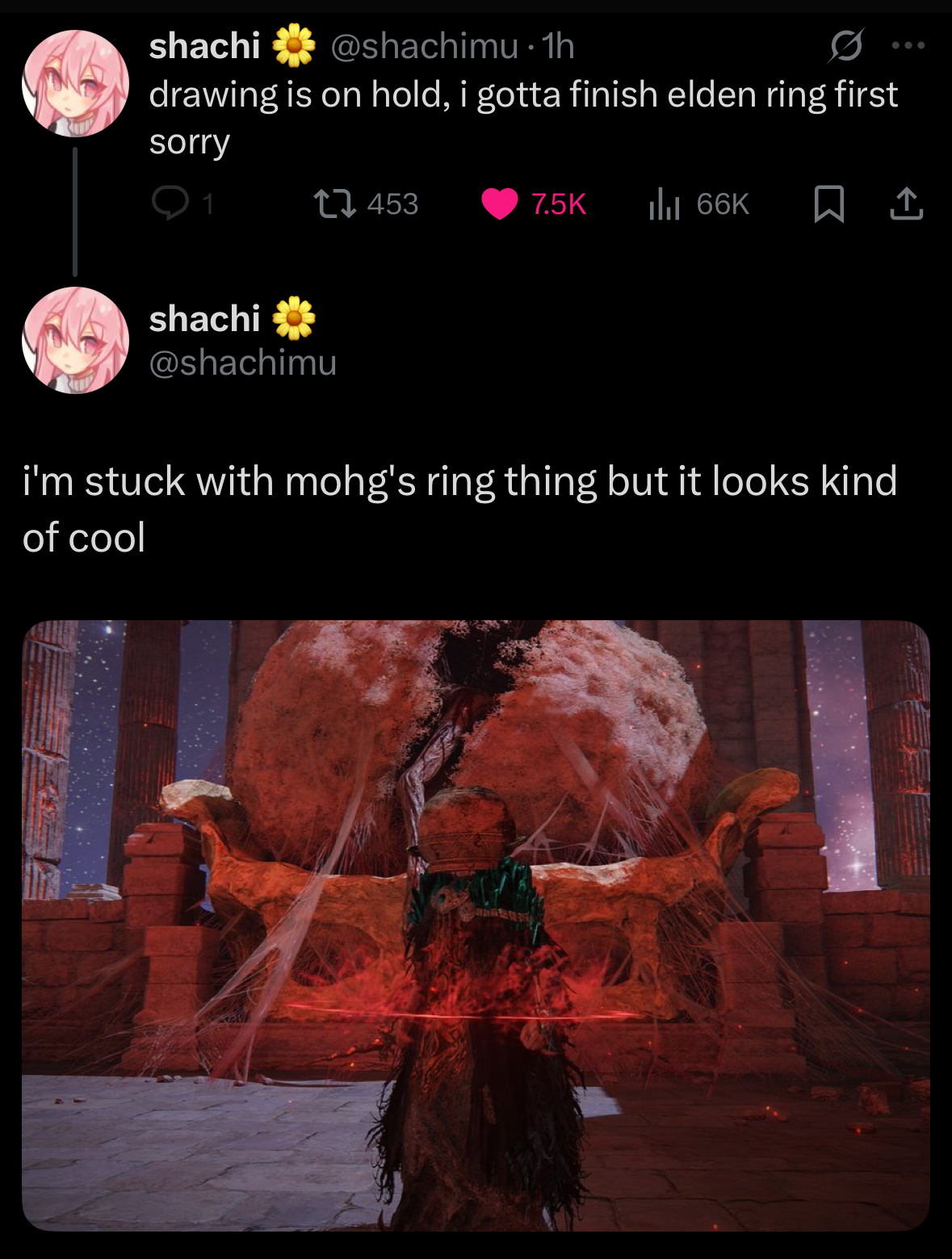Click the drawing is on hold tweet text

click(523, 118)
